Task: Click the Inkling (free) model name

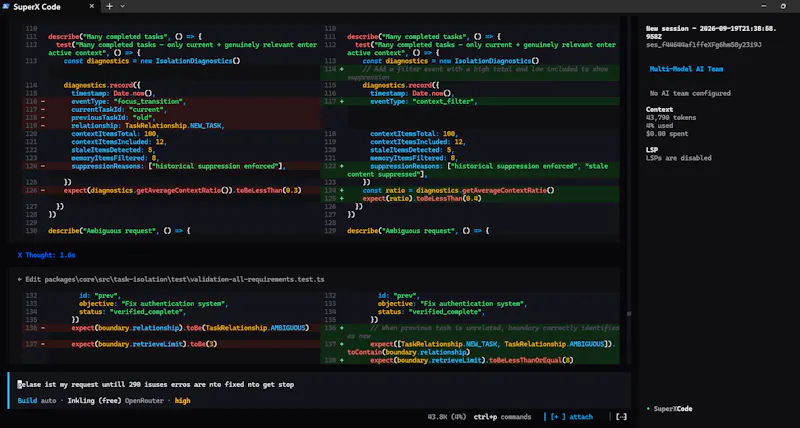Action: pyautogui.click(x=94, y=400)
